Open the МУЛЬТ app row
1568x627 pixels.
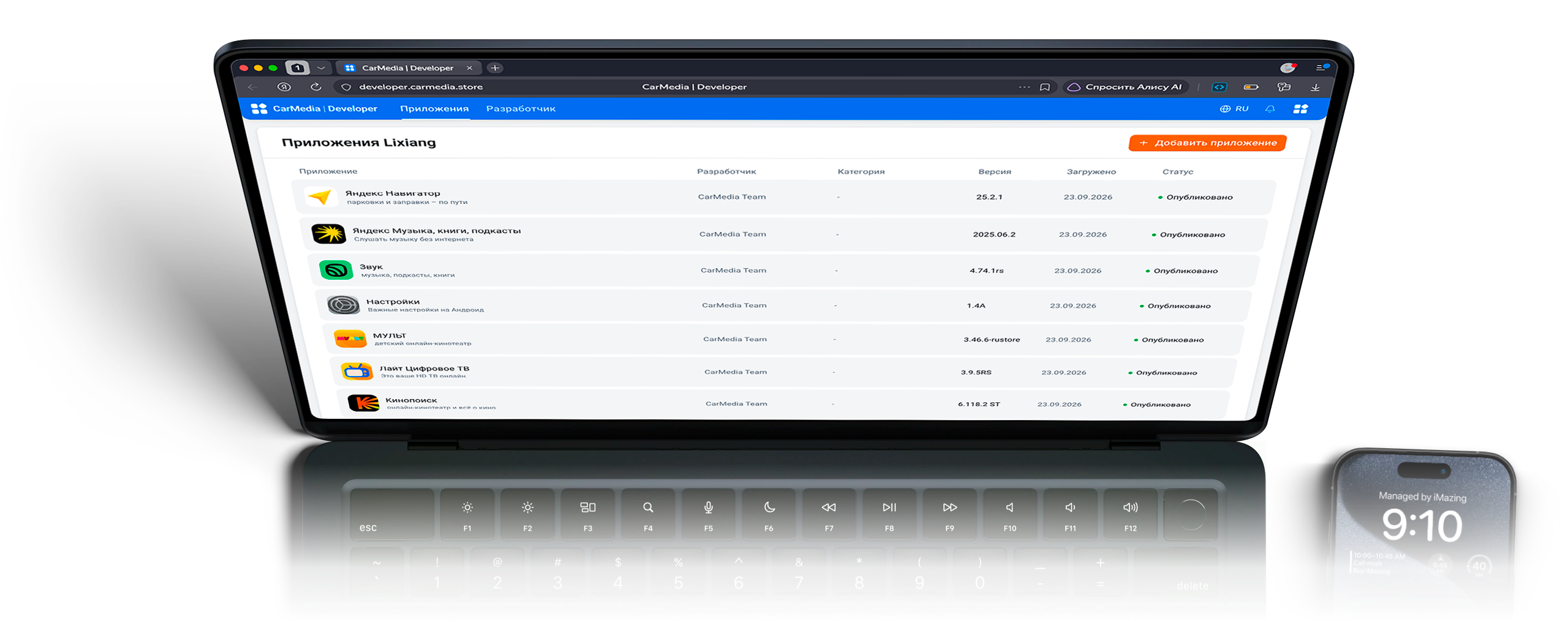click(x=782, y=339)
